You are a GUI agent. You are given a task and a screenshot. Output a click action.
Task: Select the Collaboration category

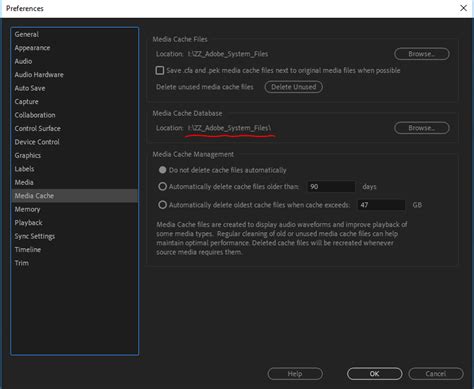pyautogui.click(x=35, y=115)
